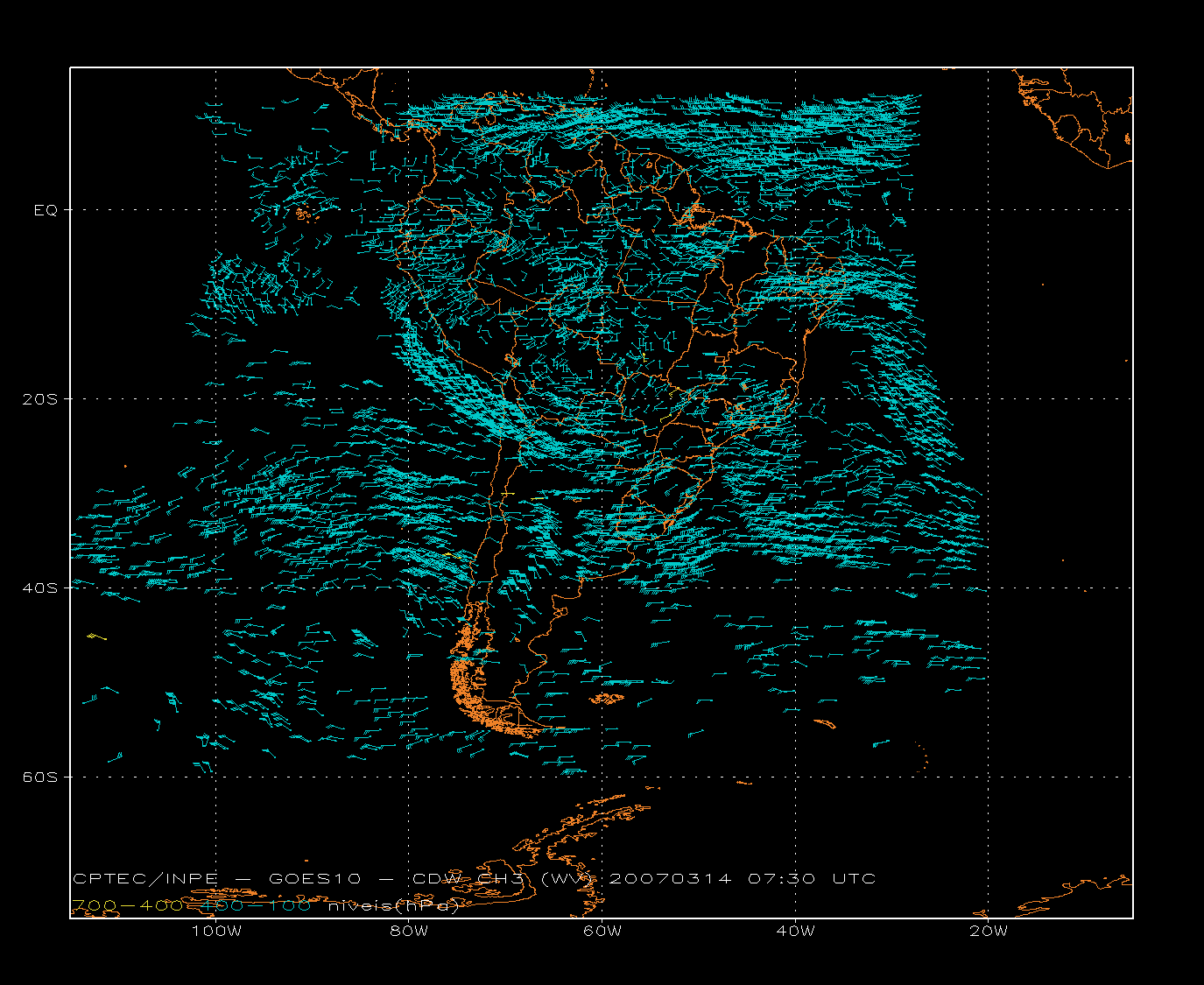Click the 20W longitude label

tap(989, 931)
